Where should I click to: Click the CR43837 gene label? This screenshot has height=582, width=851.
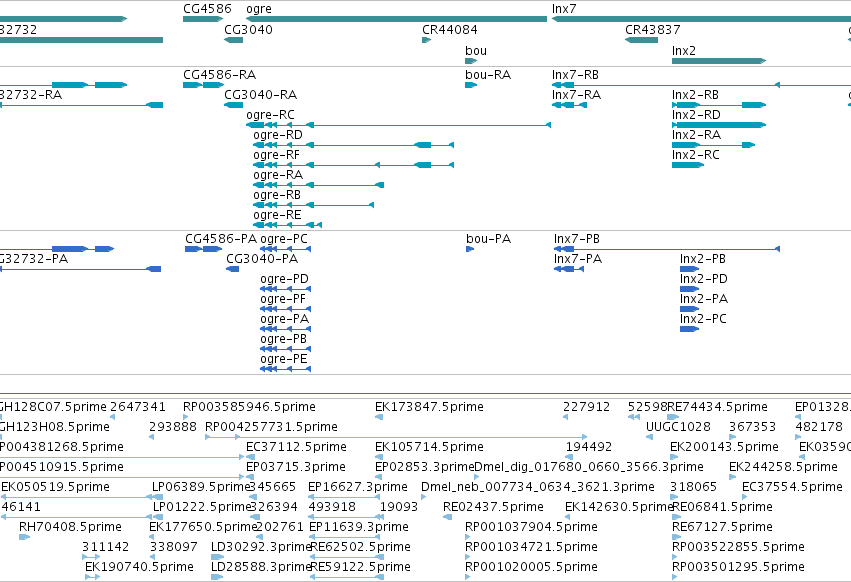click(x=653, y=30)
